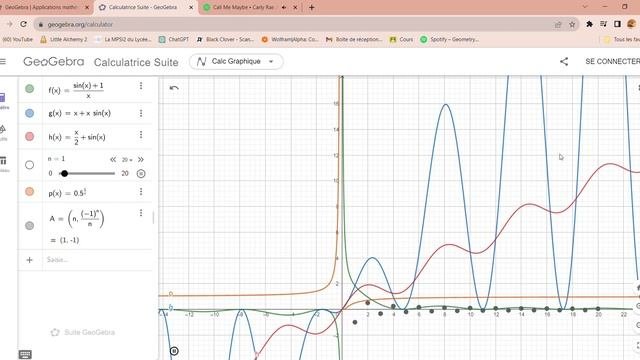Open the on-screen keyboard icon
The image size is (640, 360).
[25, 354]
